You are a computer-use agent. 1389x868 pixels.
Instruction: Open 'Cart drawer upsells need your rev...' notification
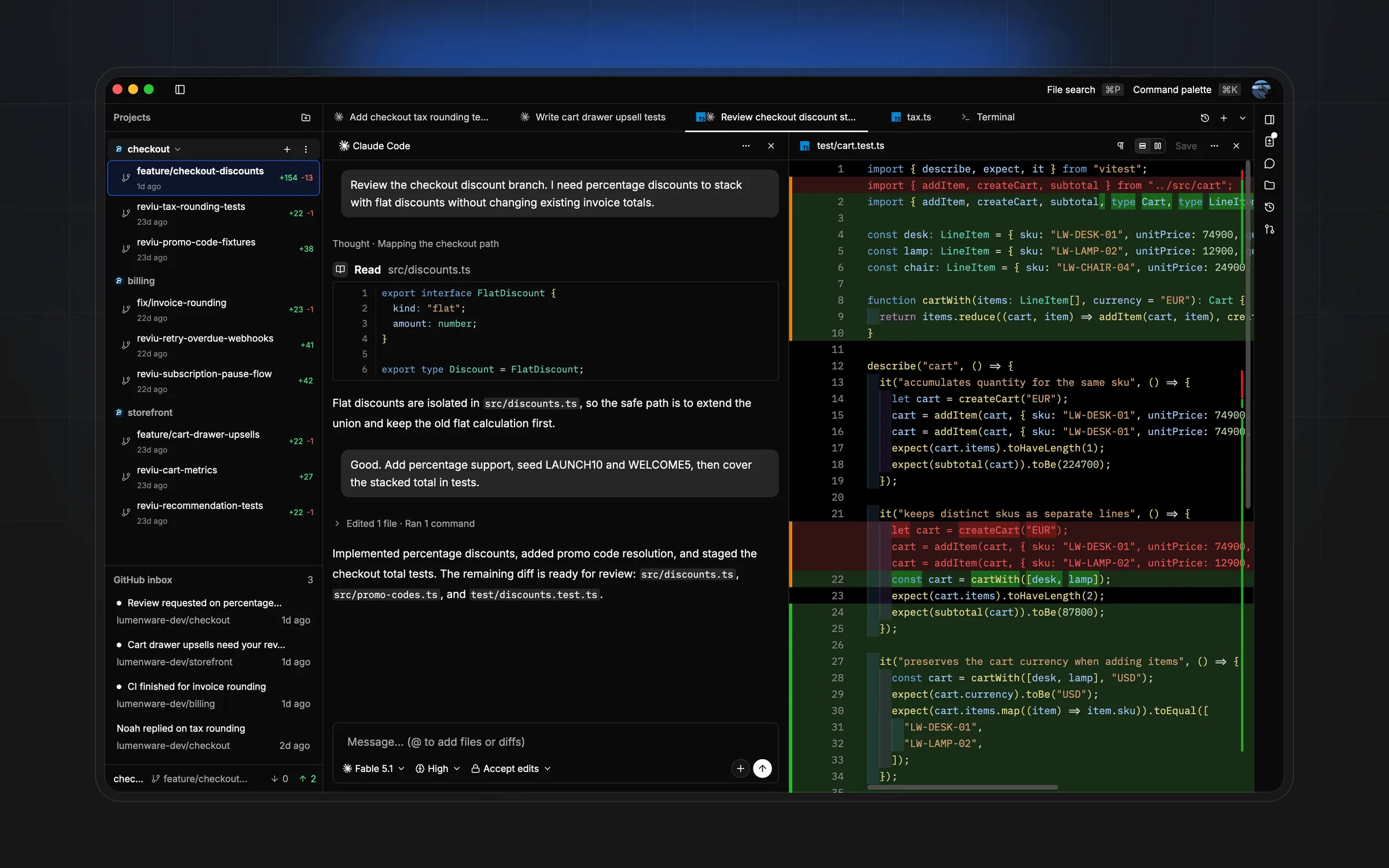tap(214, 653)
